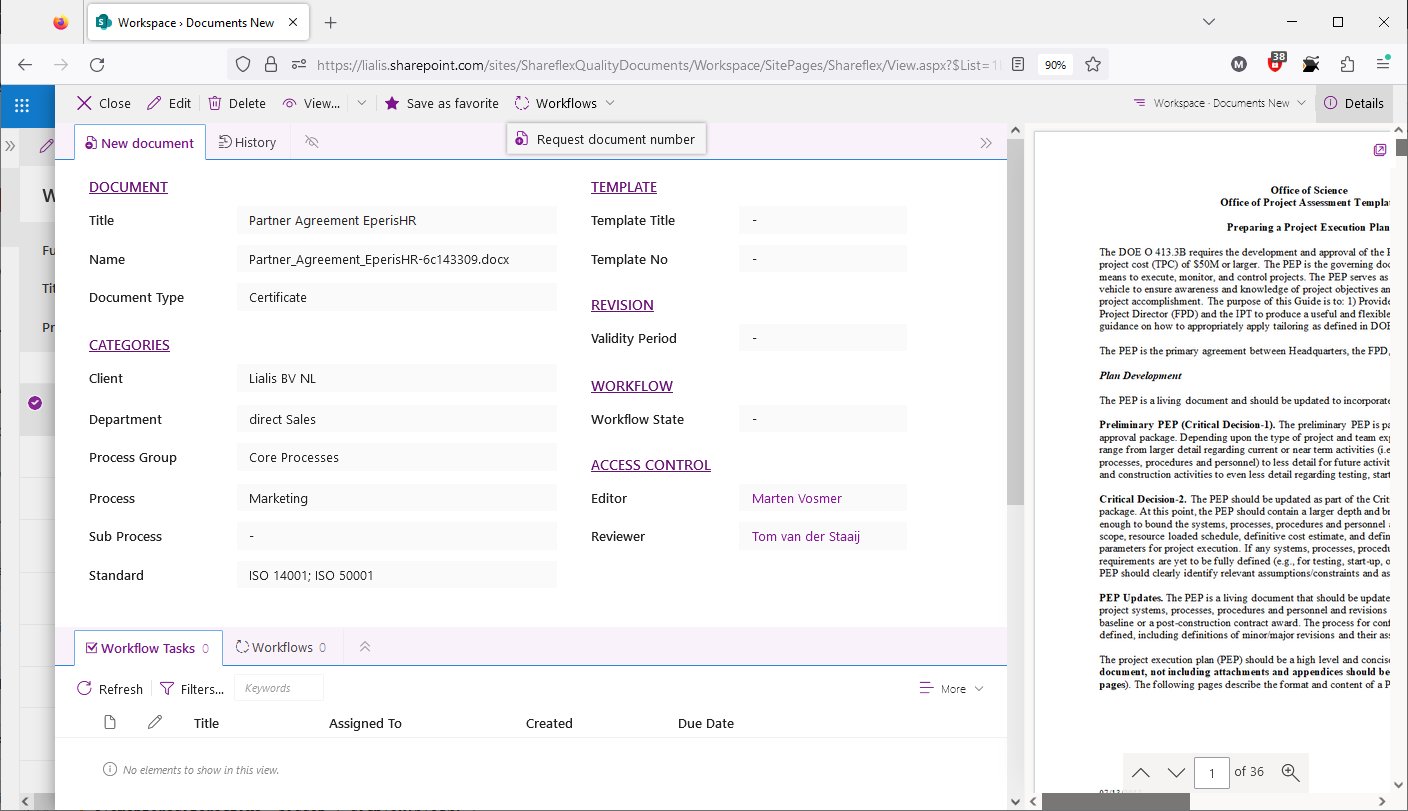Viewport: 1408px width, 811px height.
Task: Open the red ad blocker extension with 38 badge
Action: 1276,63
